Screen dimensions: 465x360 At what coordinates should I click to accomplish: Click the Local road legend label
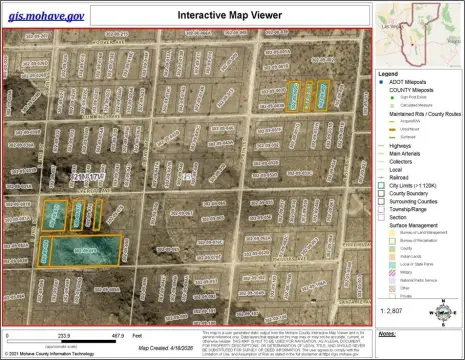point(396,170)
